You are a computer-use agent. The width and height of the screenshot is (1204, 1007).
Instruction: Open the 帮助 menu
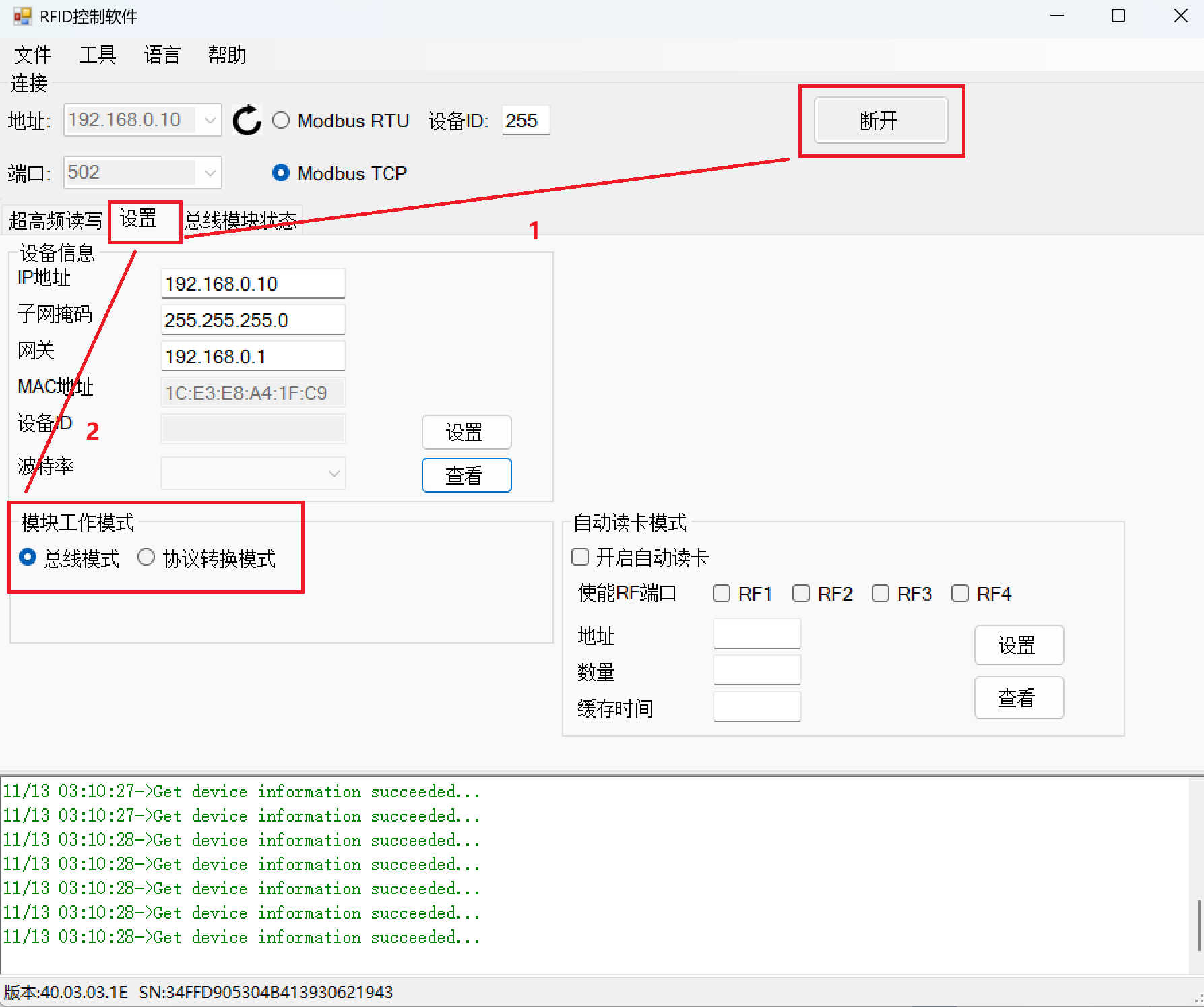click(227, 55)
